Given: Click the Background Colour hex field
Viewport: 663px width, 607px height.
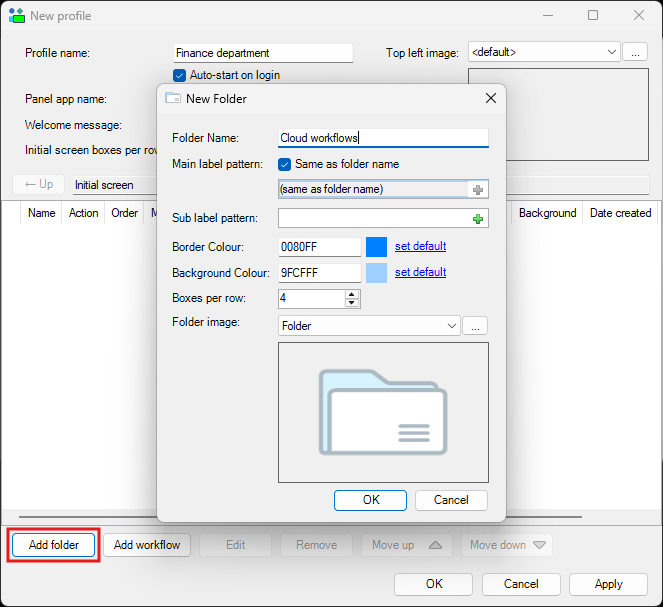Looking at the screenshot, I should [x=319, y=273].
